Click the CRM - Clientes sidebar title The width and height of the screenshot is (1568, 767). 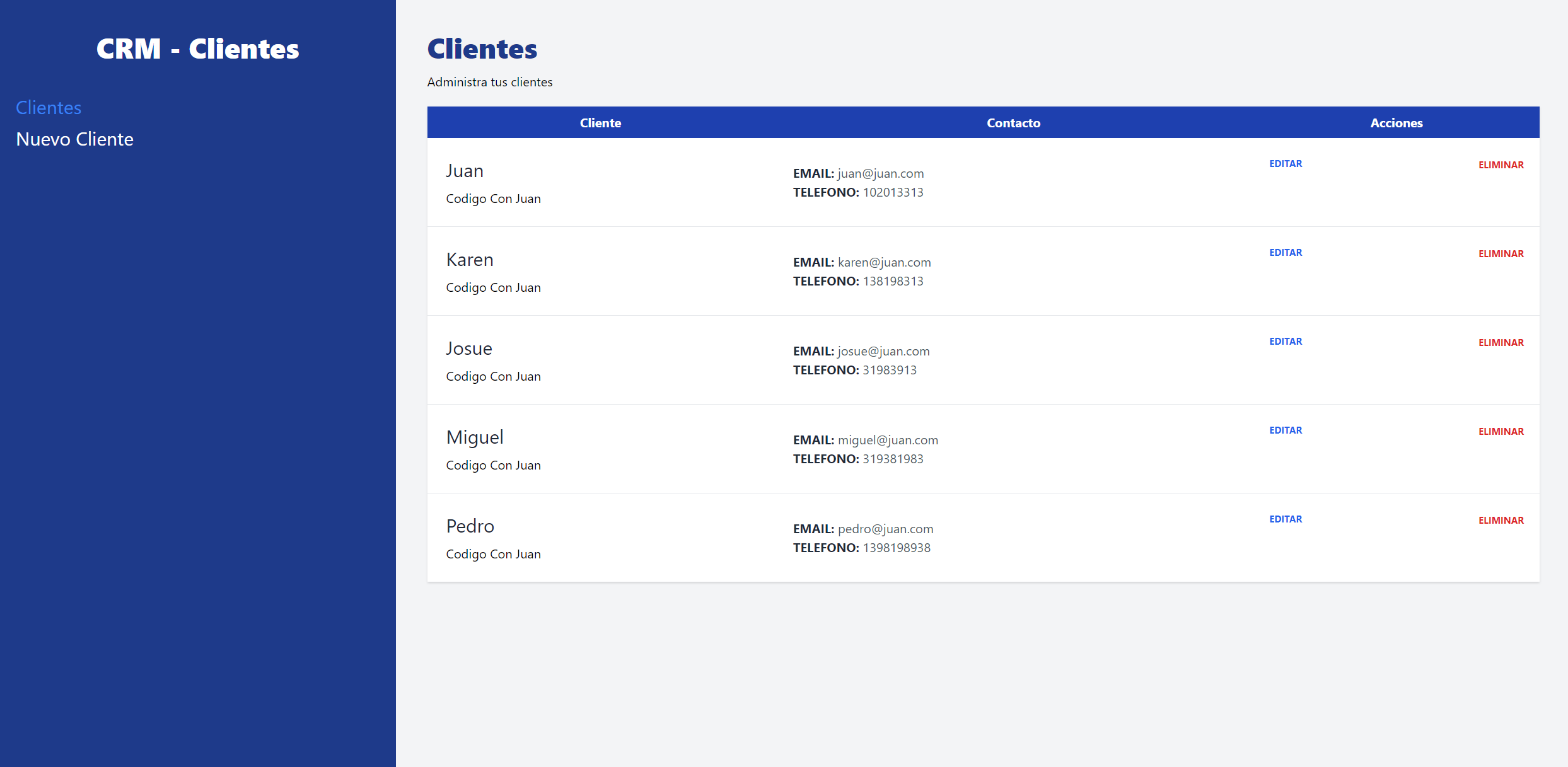pyautogui.click(x=197, y=49)
